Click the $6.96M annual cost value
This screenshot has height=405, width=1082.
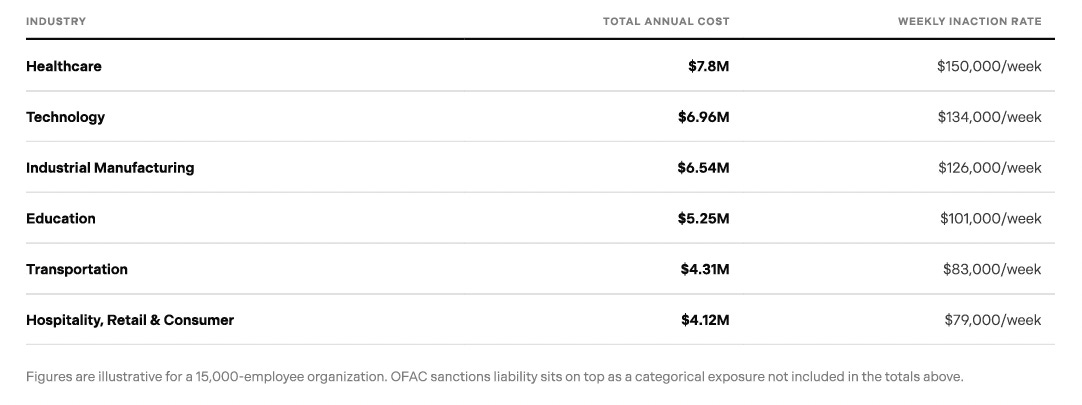point(703,117)
